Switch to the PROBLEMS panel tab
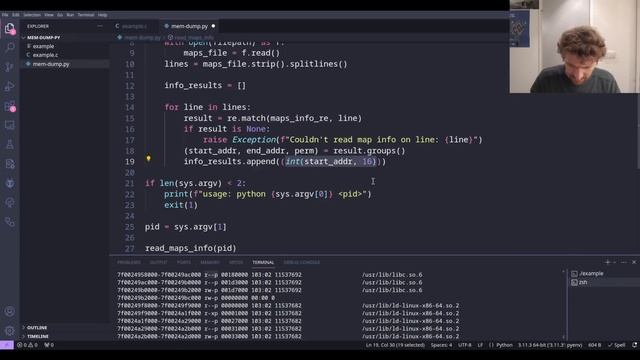Viewport: 640px width, 360px height. (129, 262)
